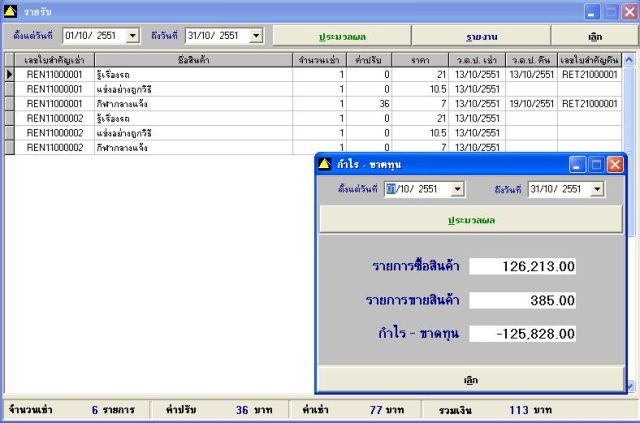
Task: Select the row marker arrow of first record
Action: tap(9, 74)
